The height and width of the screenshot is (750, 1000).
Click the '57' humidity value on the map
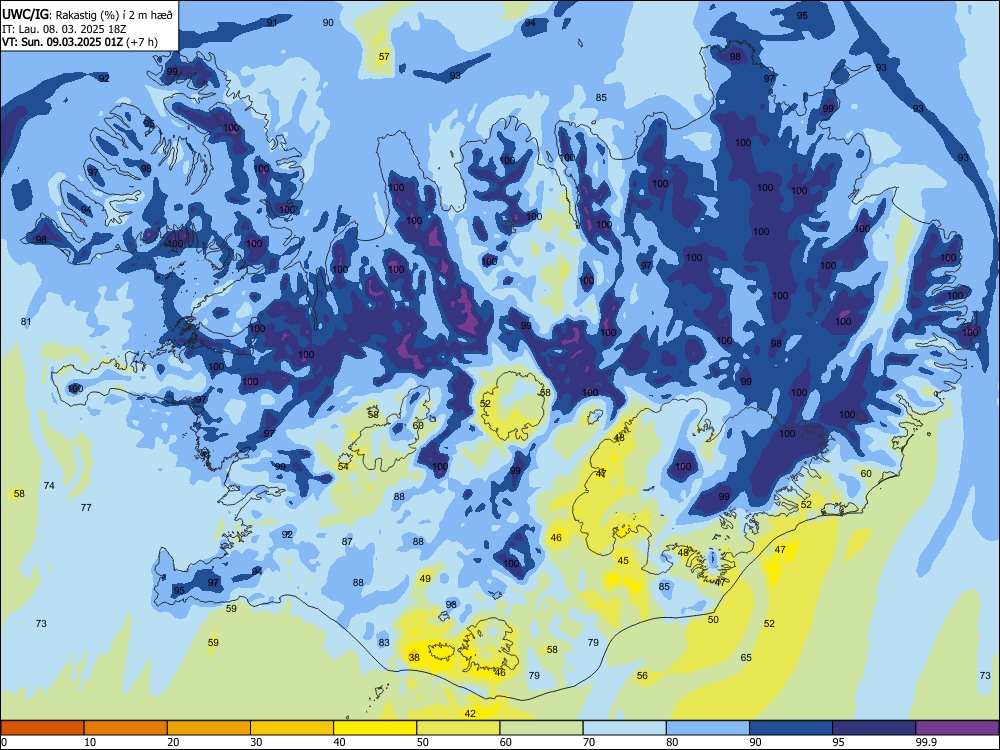pyautogui.click(x=384, y=56)
